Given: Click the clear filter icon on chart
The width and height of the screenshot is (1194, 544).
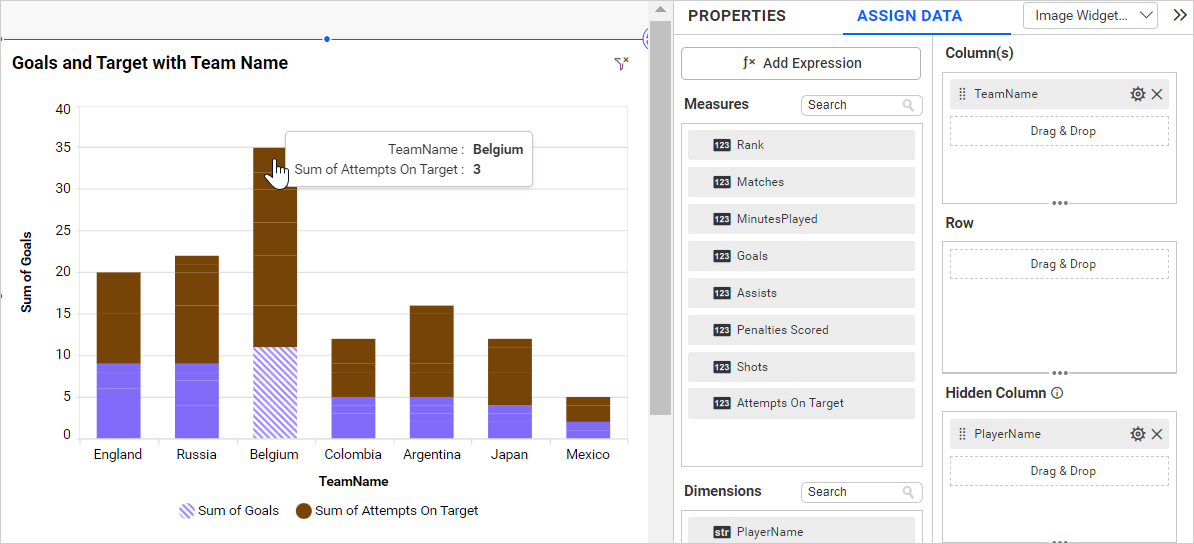Looking at the screenshot, I should click(x=621, y=64).
